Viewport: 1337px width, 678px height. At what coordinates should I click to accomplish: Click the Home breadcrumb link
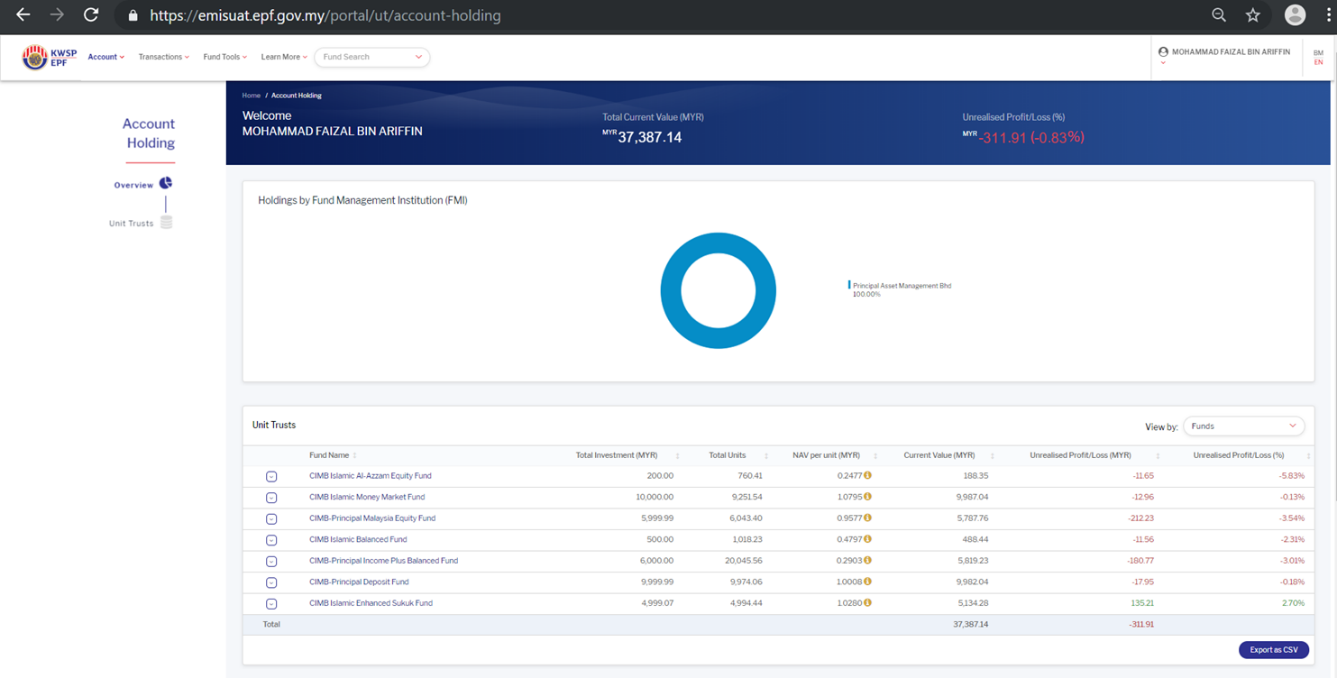251,95
